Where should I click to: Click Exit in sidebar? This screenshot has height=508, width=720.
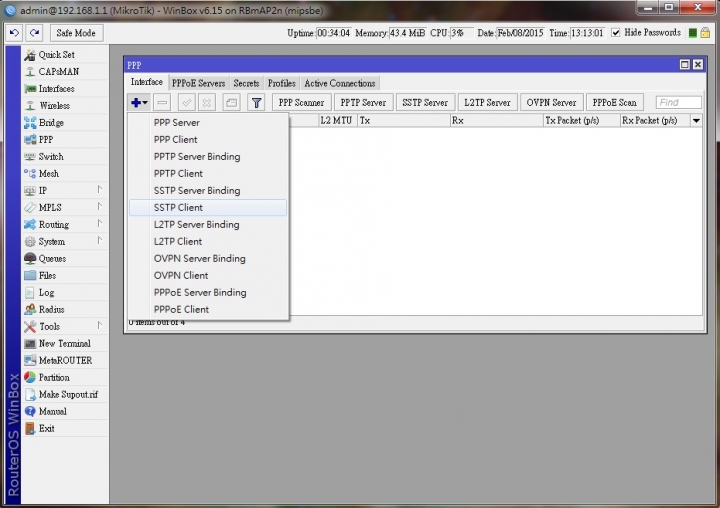click(x=64, y=429)
